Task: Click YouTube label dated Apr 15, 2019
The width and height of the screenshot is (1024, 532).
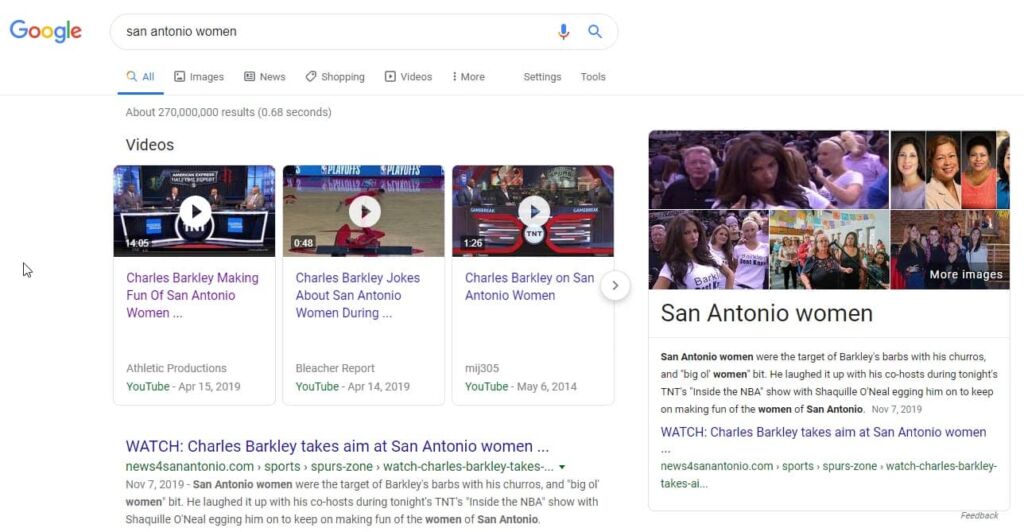Action: [148, 386]
